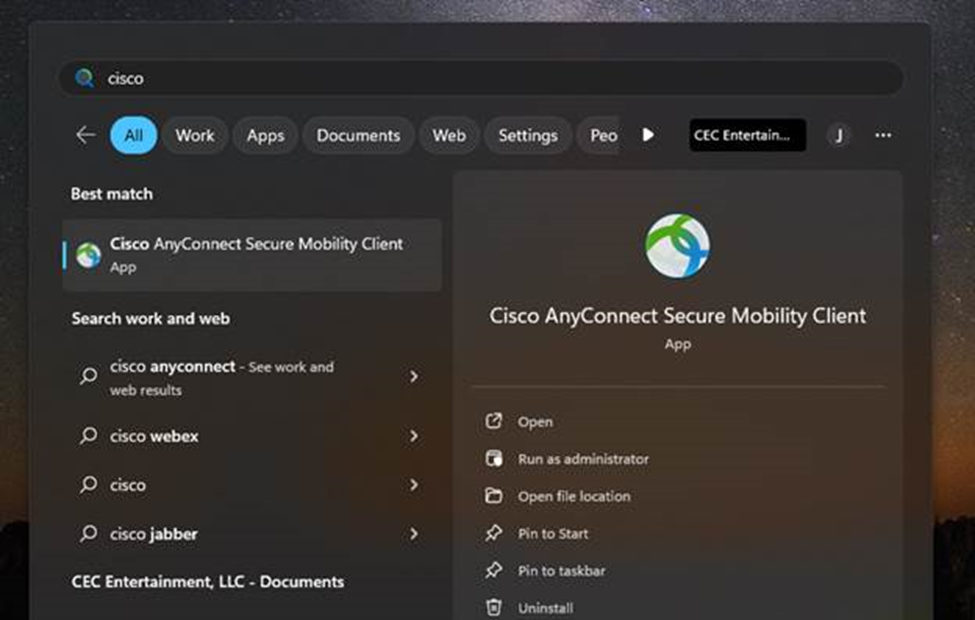
Task: Select the Settings filter tab
Action: (x=528, y=135)
